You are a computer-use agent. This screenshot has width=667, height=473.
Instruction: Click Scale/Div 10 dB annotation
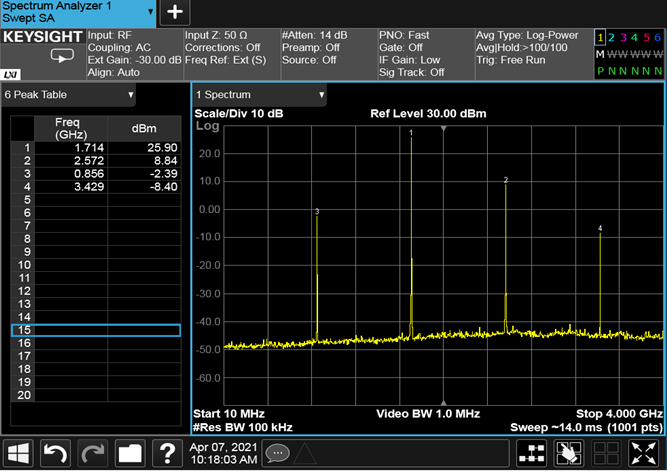coord(239,114)
